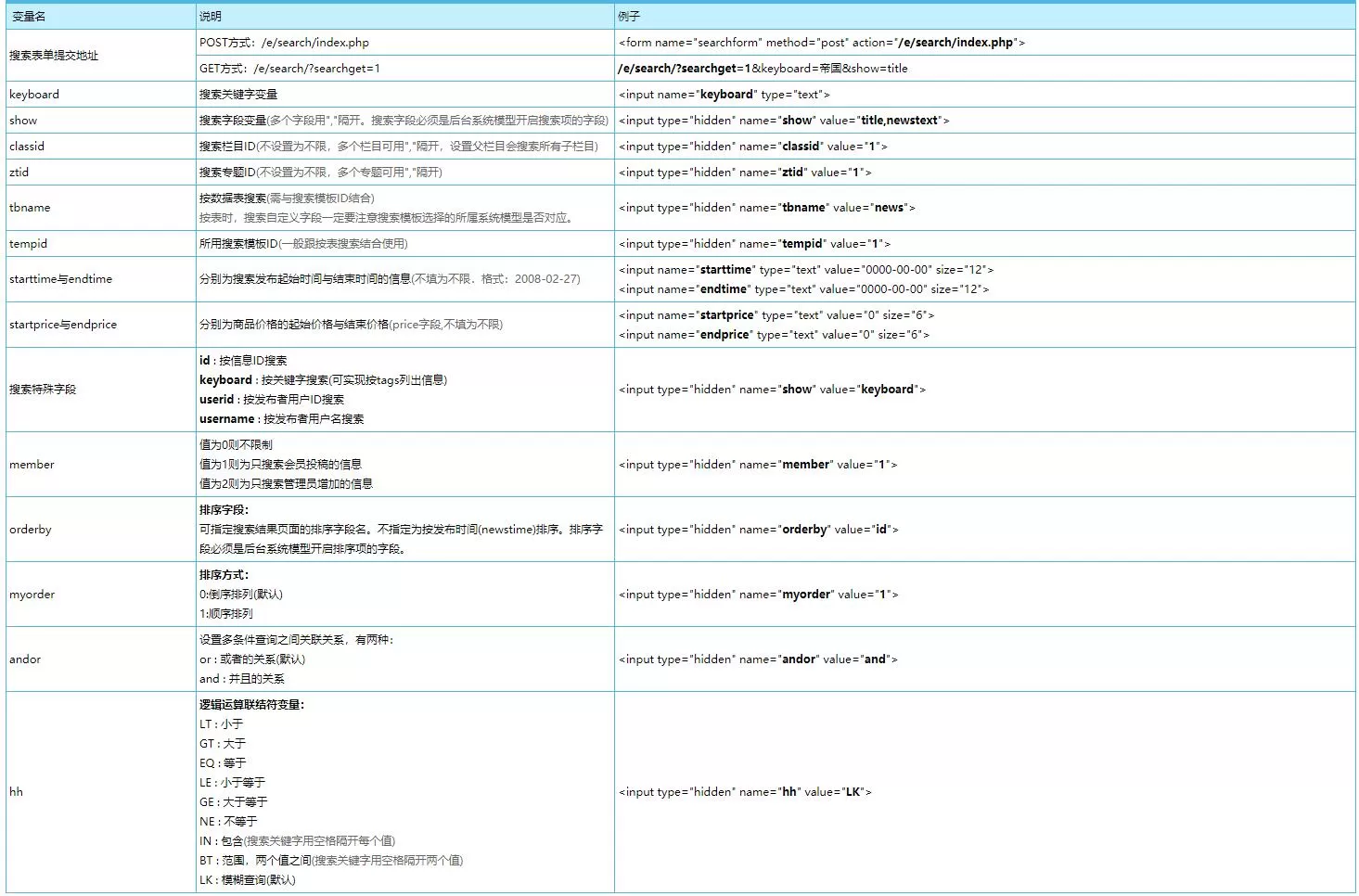Select the name="classid" value="1" example
The image size is (1359, 896).
pos(752,147)
